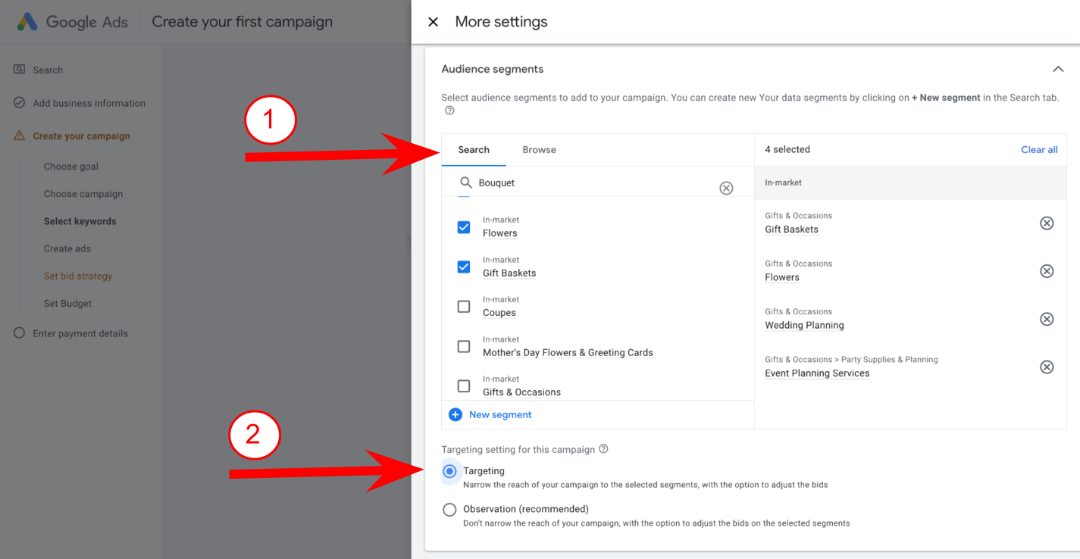Click the 4 selected count text
The image size is (1080, 559).
click(x=787, y=149)
